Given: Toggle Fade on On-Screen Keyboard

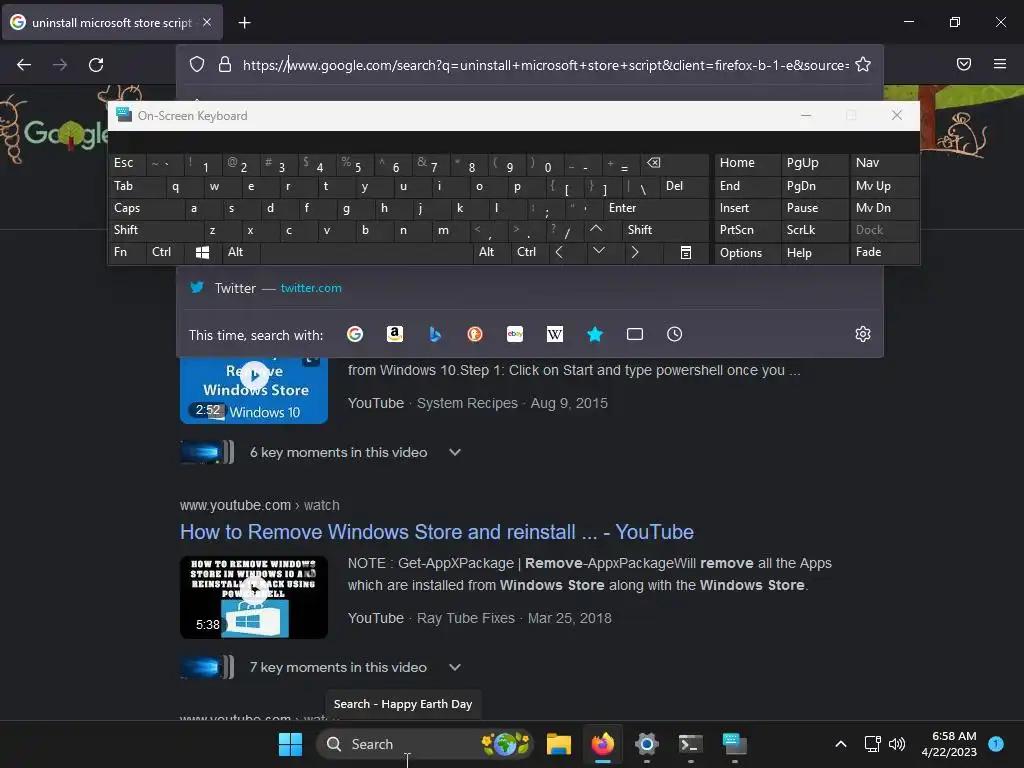Looking at the screenshot, I should [884, 252].
